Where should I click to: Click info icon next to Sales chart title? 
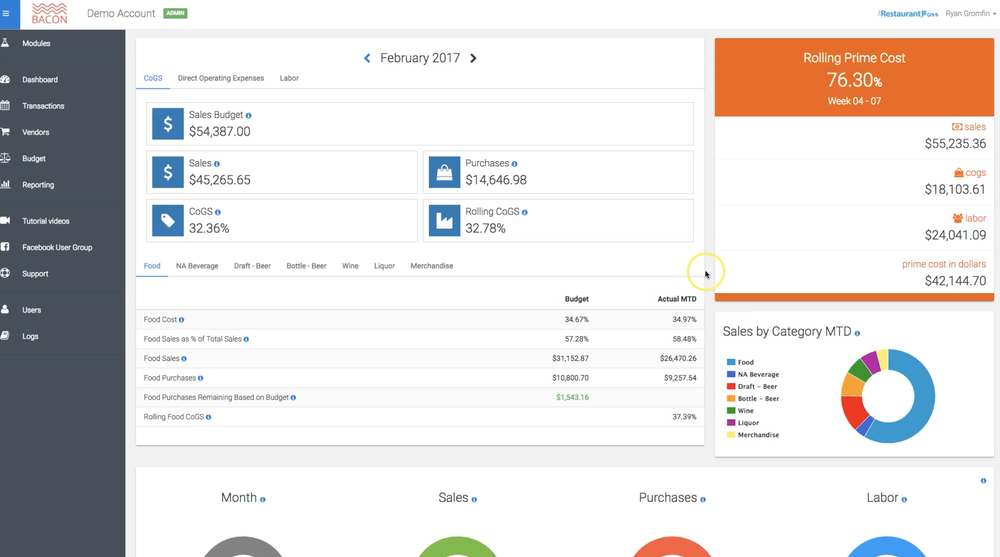(x=474, y=500)
